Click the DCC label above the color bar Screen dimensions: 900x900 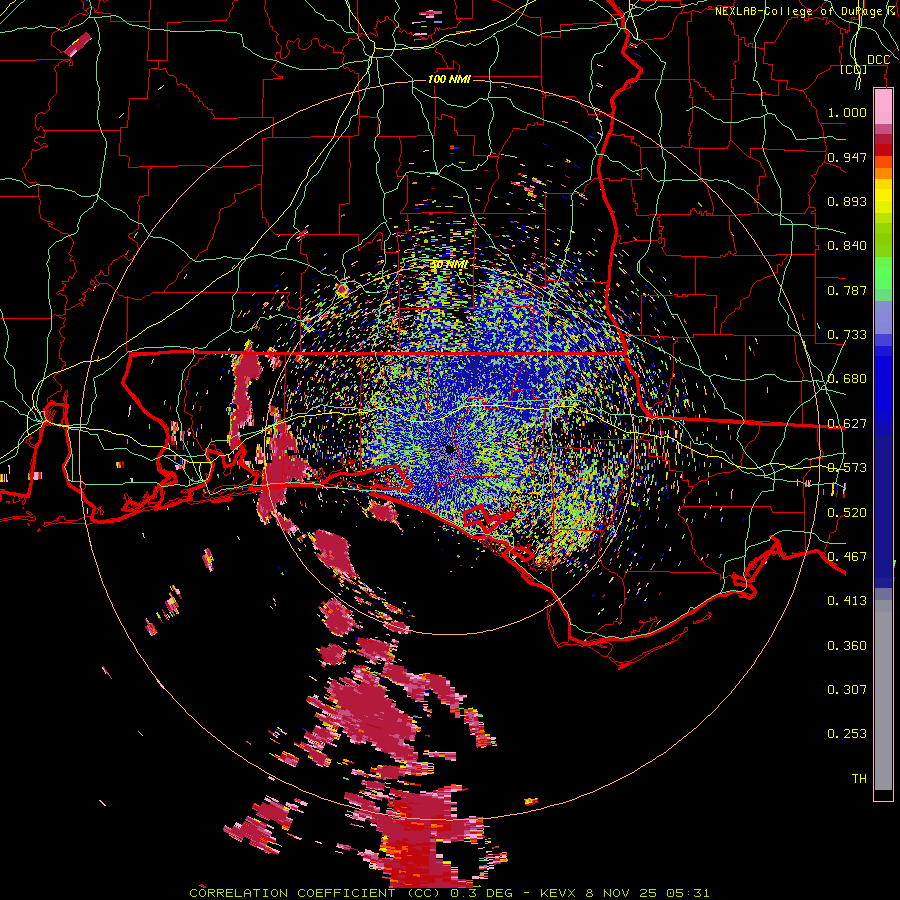878,60
